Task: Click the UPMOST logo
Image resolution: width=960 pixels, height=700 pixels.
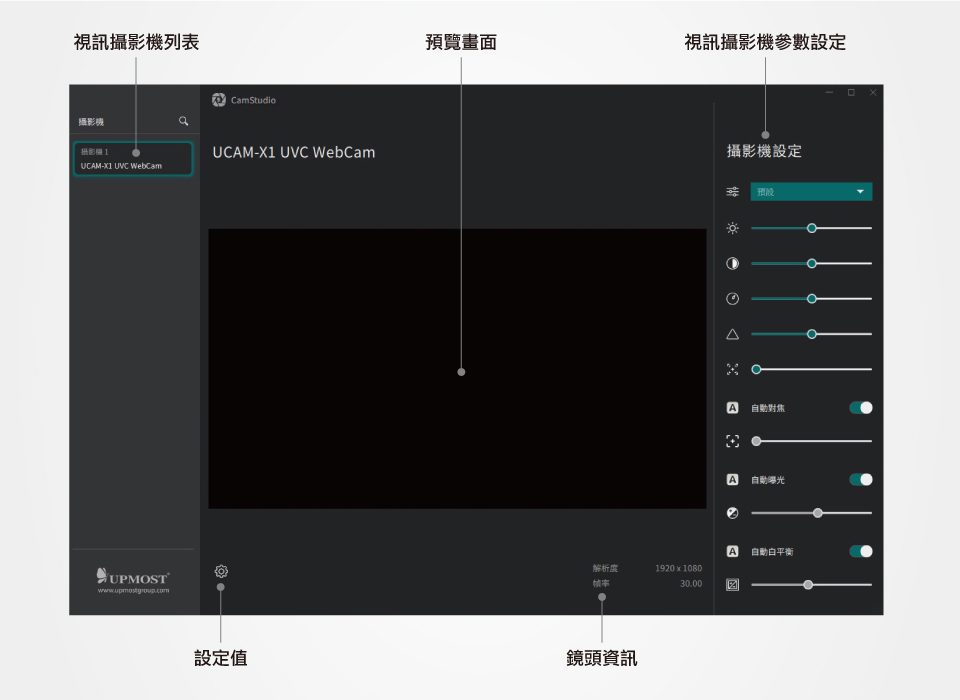Action: (133, 576)
